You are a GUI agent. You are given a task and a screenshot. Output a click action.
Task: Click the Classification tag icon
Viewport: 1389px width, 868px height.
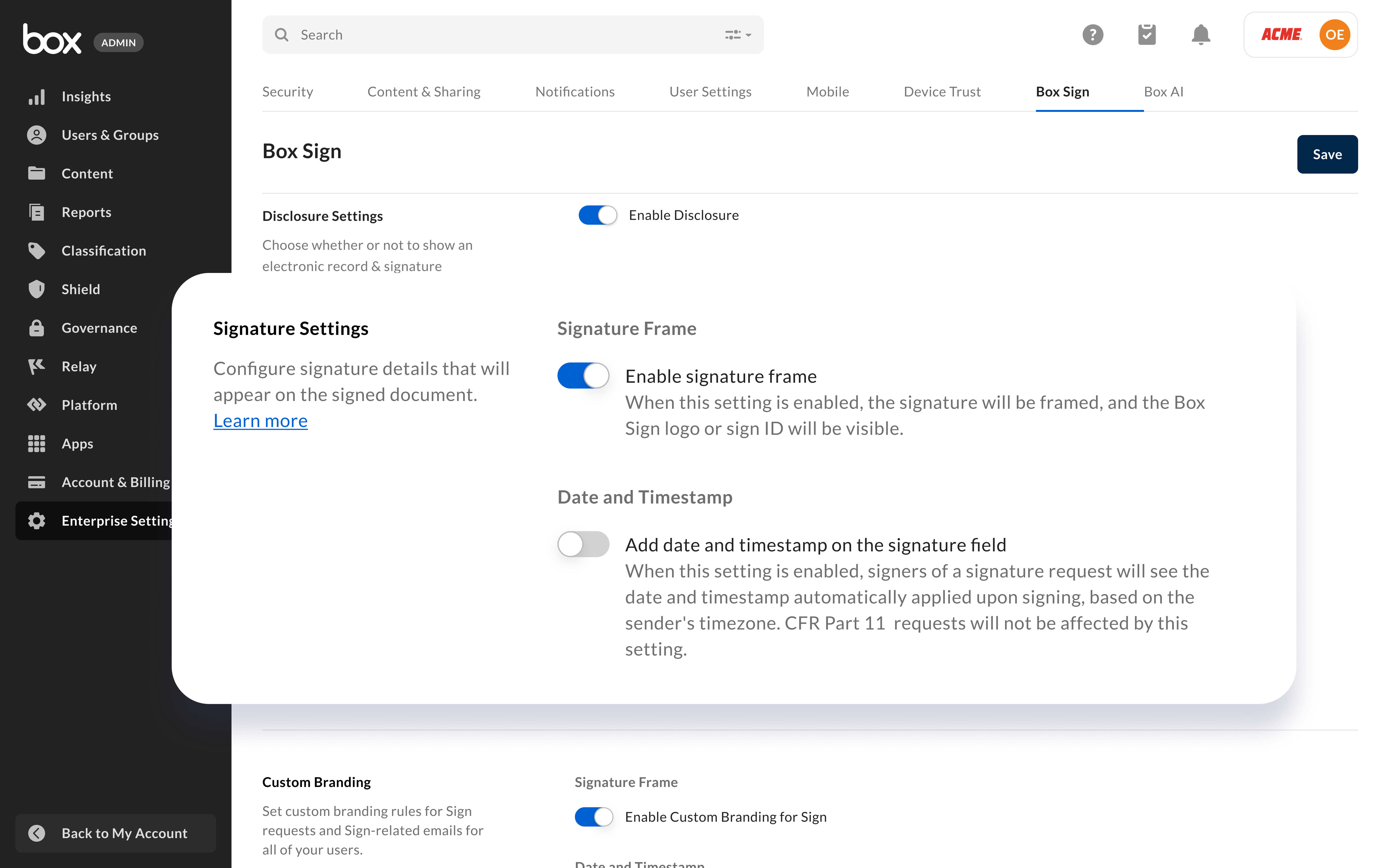(x=36, y=251)
